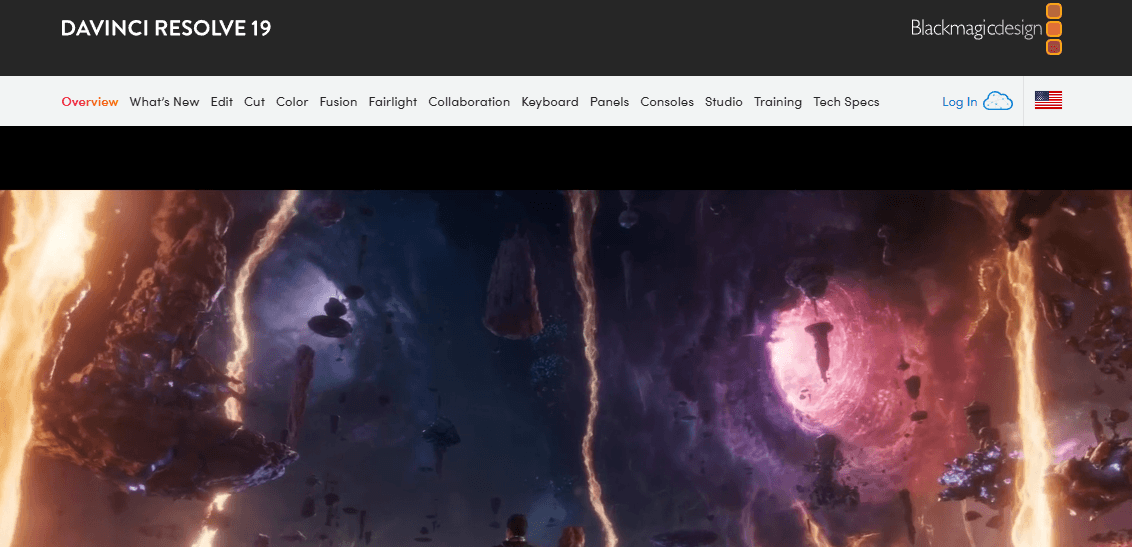Open the Cut tab
The width and height of the screenshot is (1132, 547).
(254, 102)
